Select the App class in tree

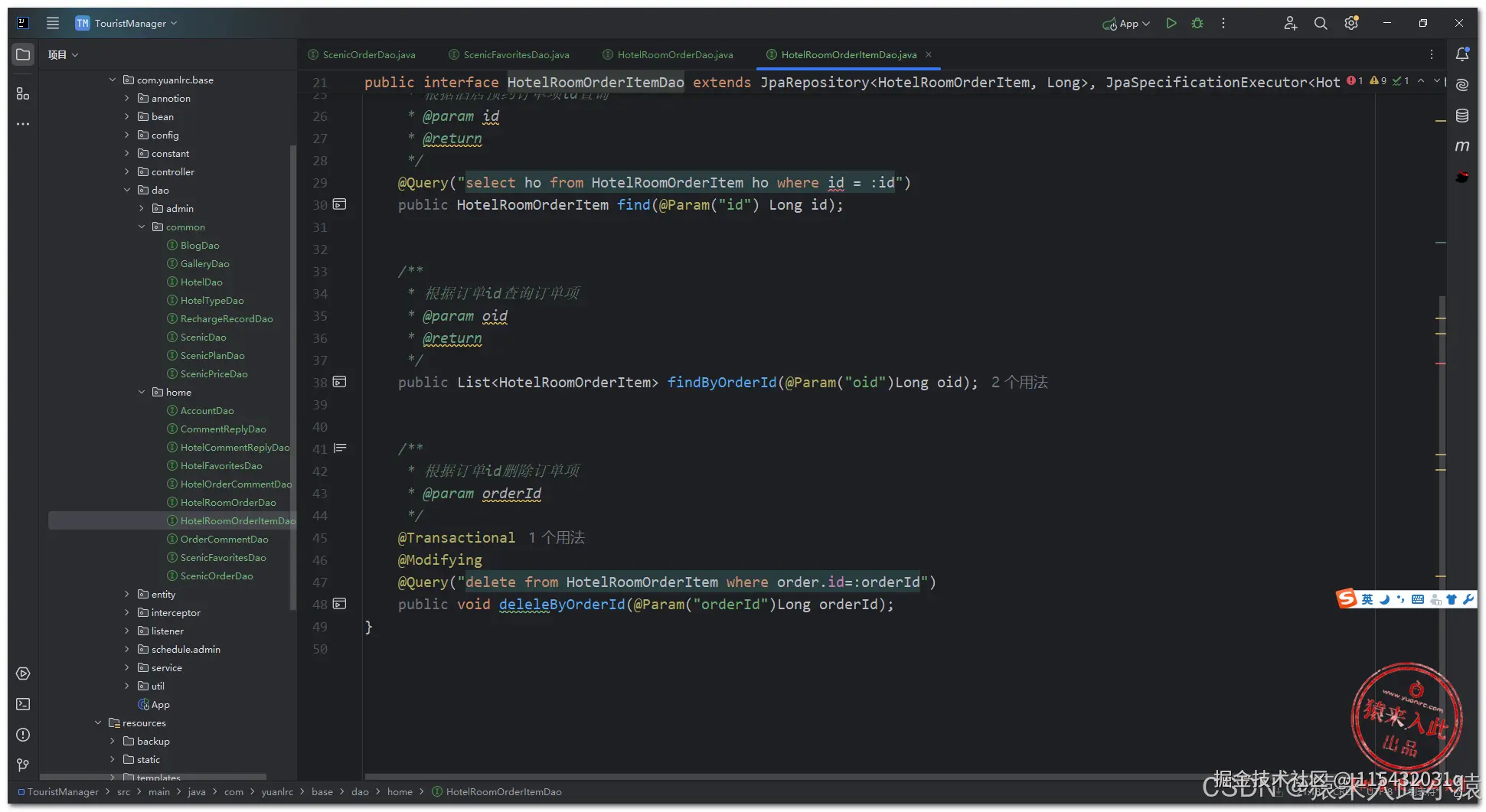coord(153,704)
